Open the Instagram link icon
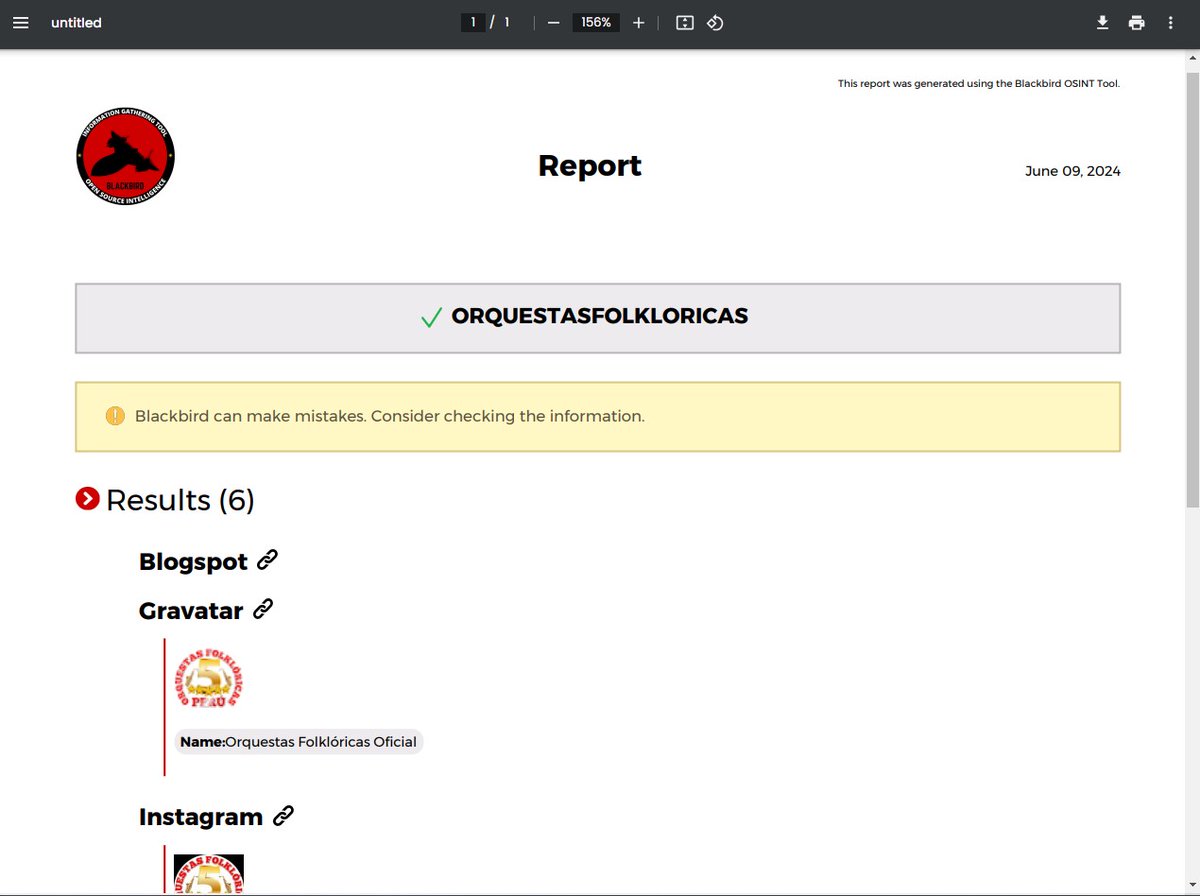The height and width of the screenshot is (896, 1200). coord(284,816)
